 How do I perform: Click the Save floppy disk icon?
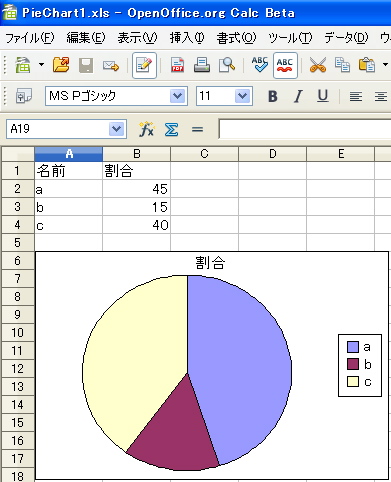point(86,65)
